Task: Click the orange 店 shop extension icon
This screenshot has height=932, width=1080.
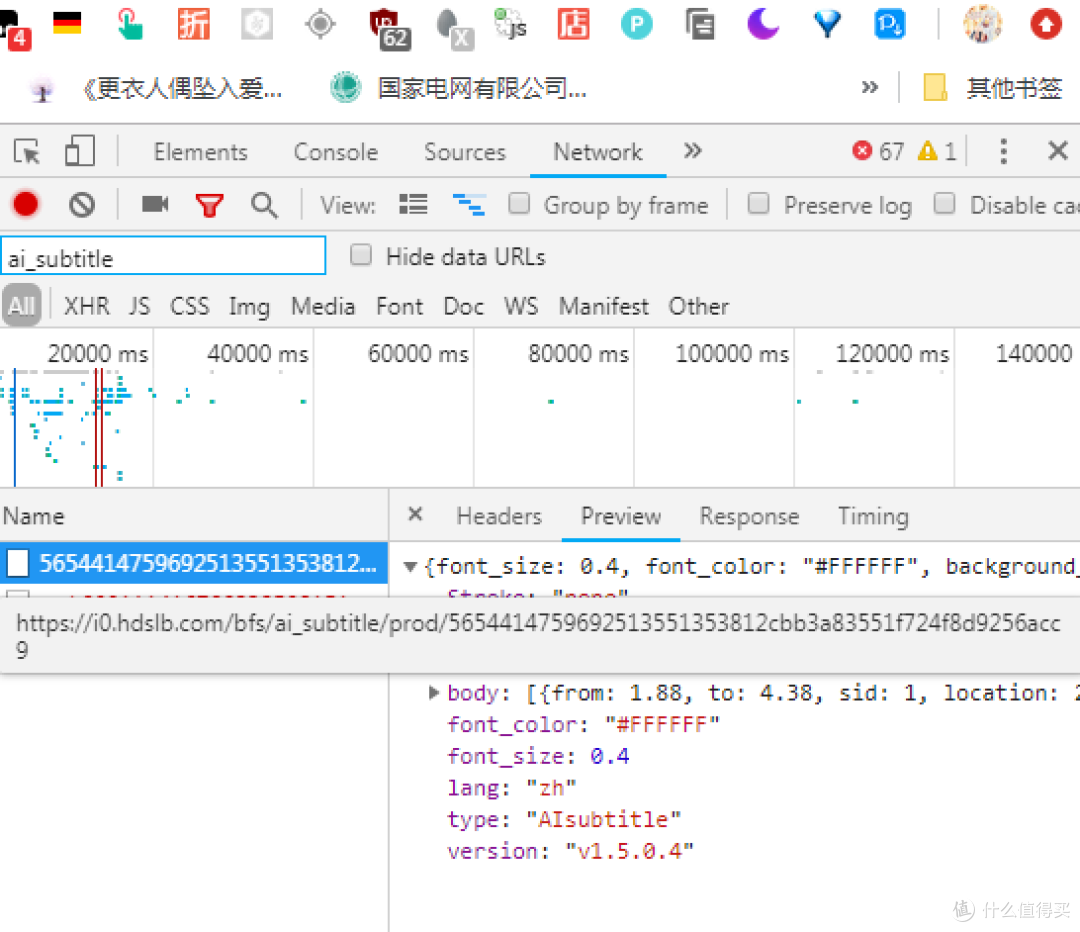Action: point(574,23)
